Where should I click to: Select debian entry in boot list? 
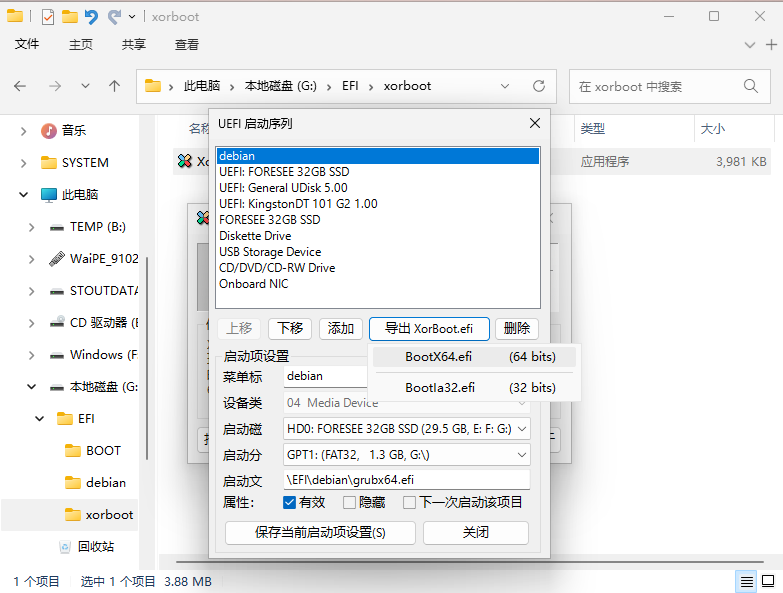[378, 156]
